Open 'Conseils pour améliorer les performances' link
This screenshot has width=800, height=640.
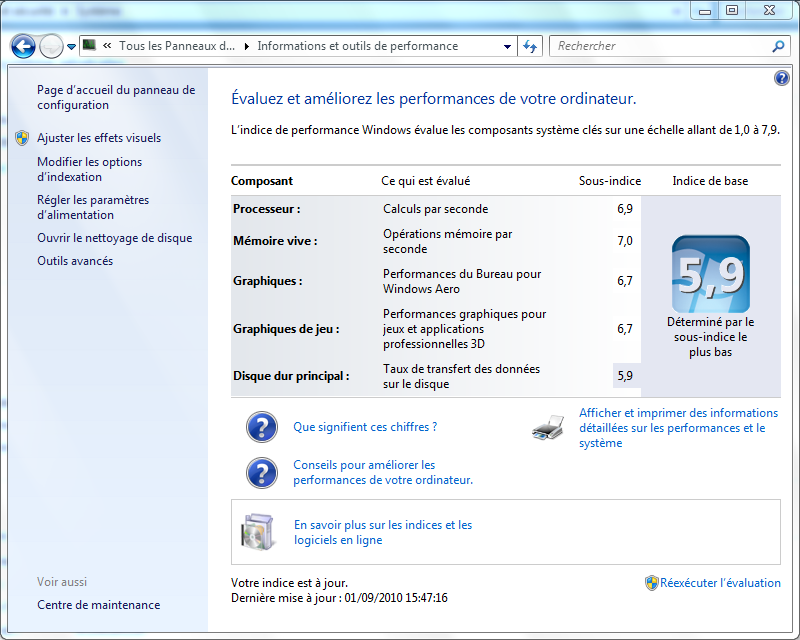point(383,473)
